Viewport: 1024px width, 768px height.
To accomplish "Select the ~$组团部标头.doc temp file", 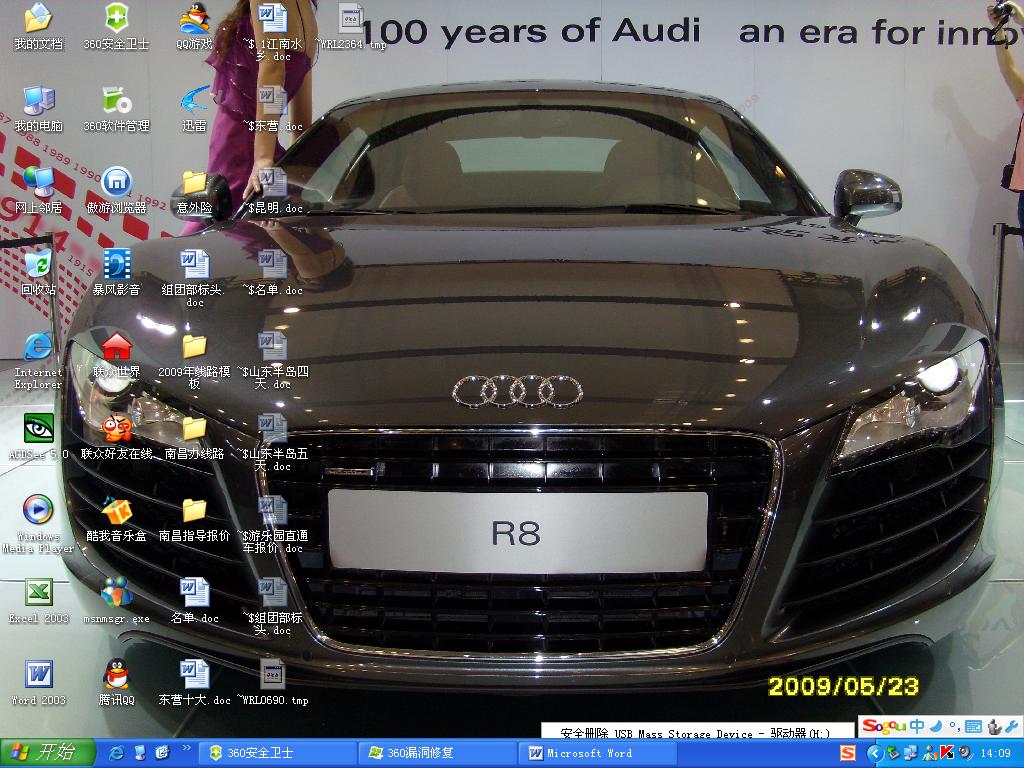I will click(x=272, y=606).
